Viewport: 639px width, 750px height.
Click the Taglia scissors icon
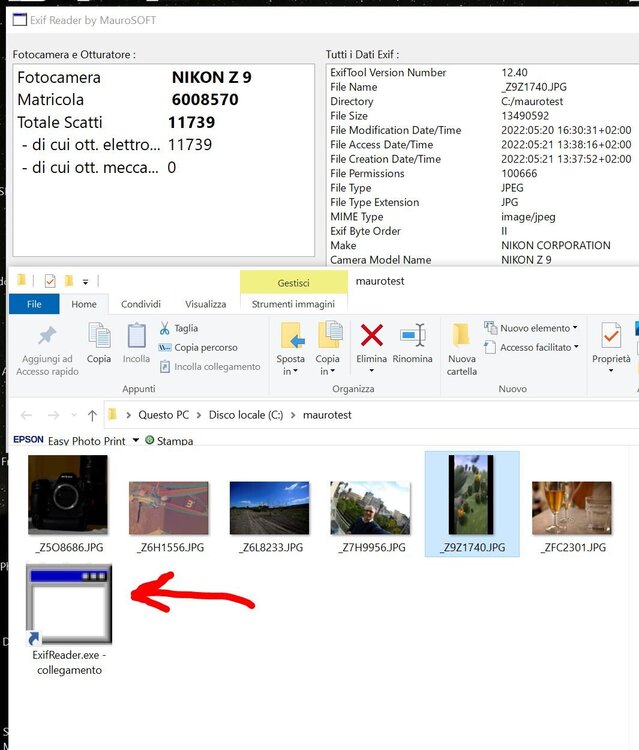click(165, 328)
